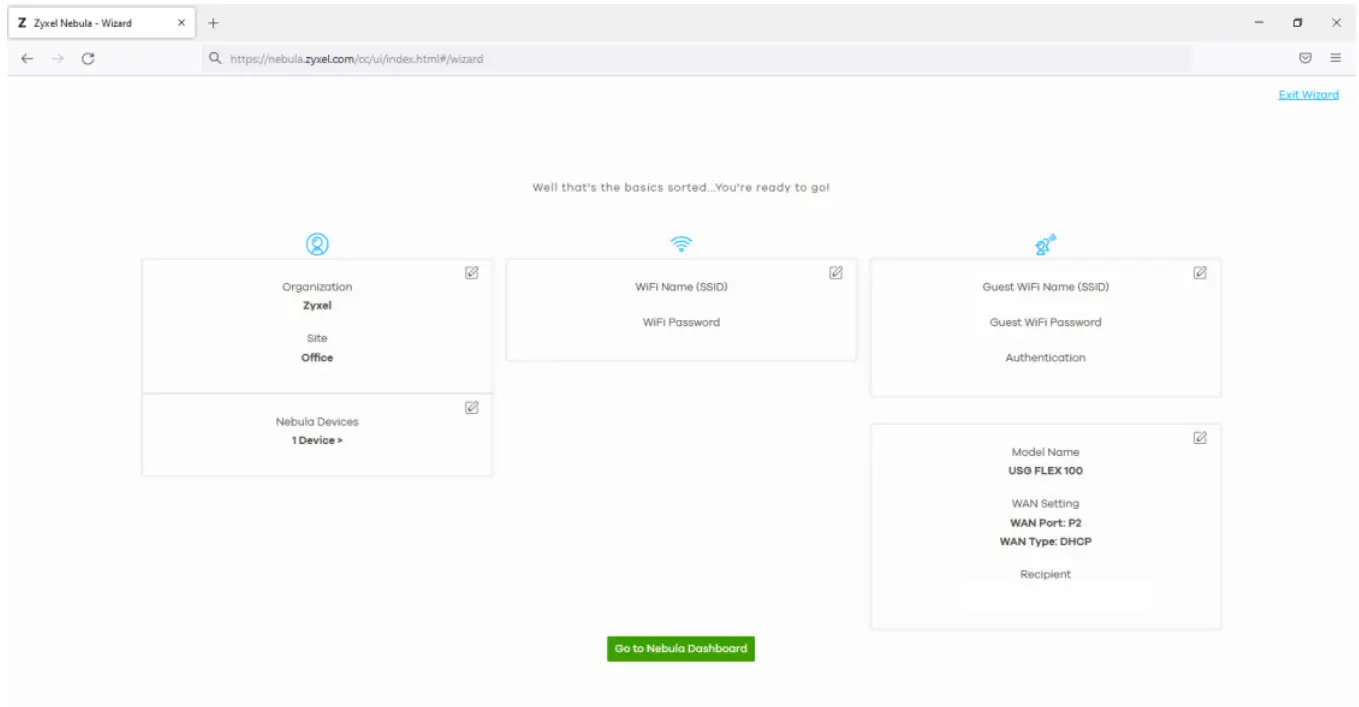The image size is (1359, 707).
Task: Edit the Nebula Devices card
Action: 472,407
